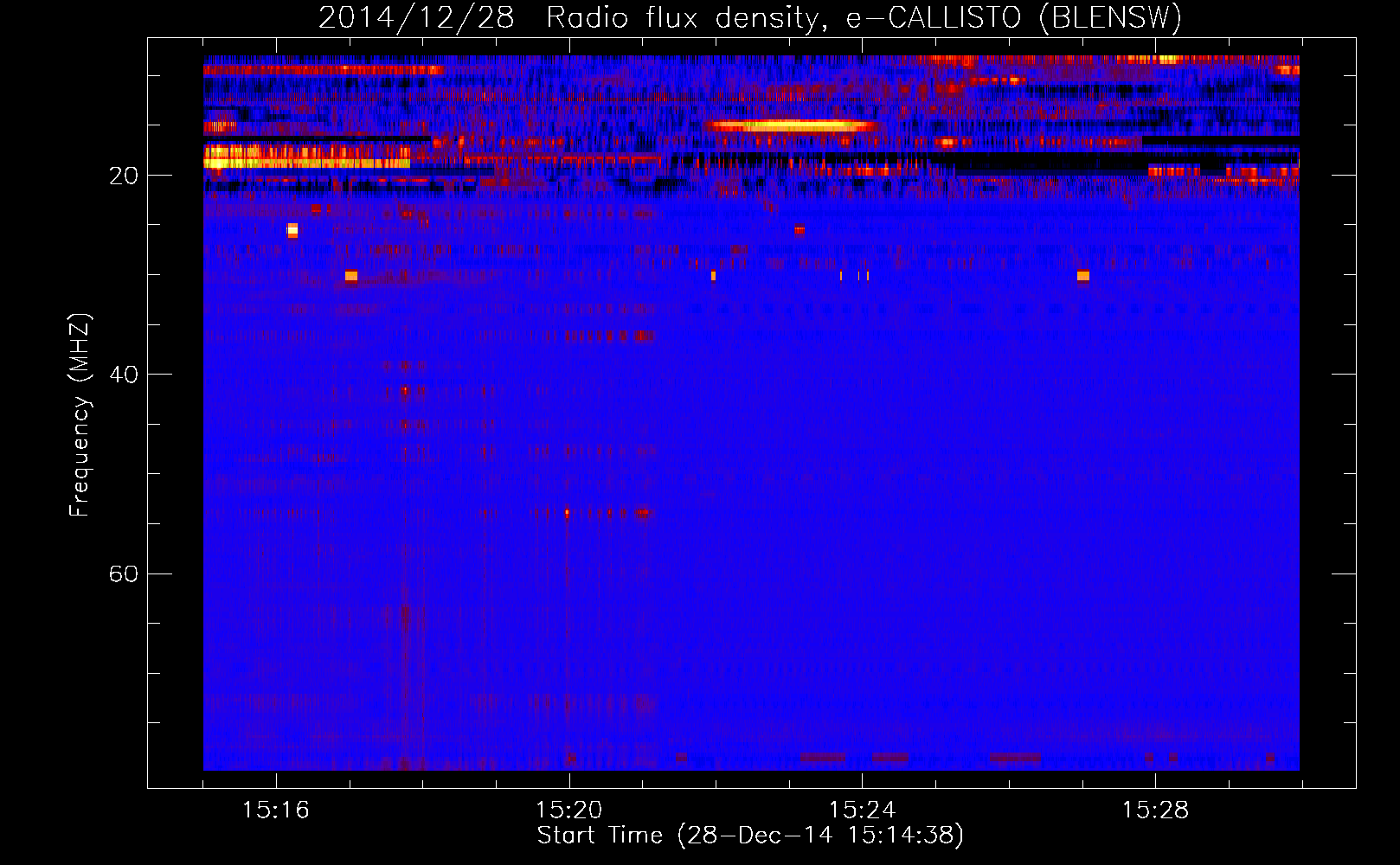This screenshot has width=1400, height=865.
Task: Click the plot title text 'Radio flux density, e-CALLISTO (BLENSW)'
Action: 864,17
